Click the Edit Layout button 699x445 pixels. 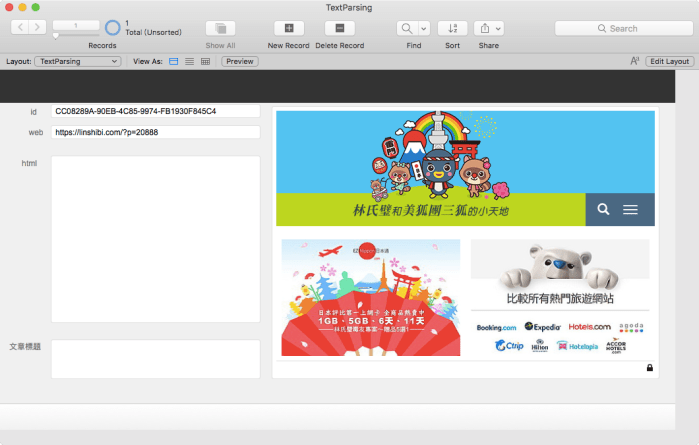tap(669, 61)
